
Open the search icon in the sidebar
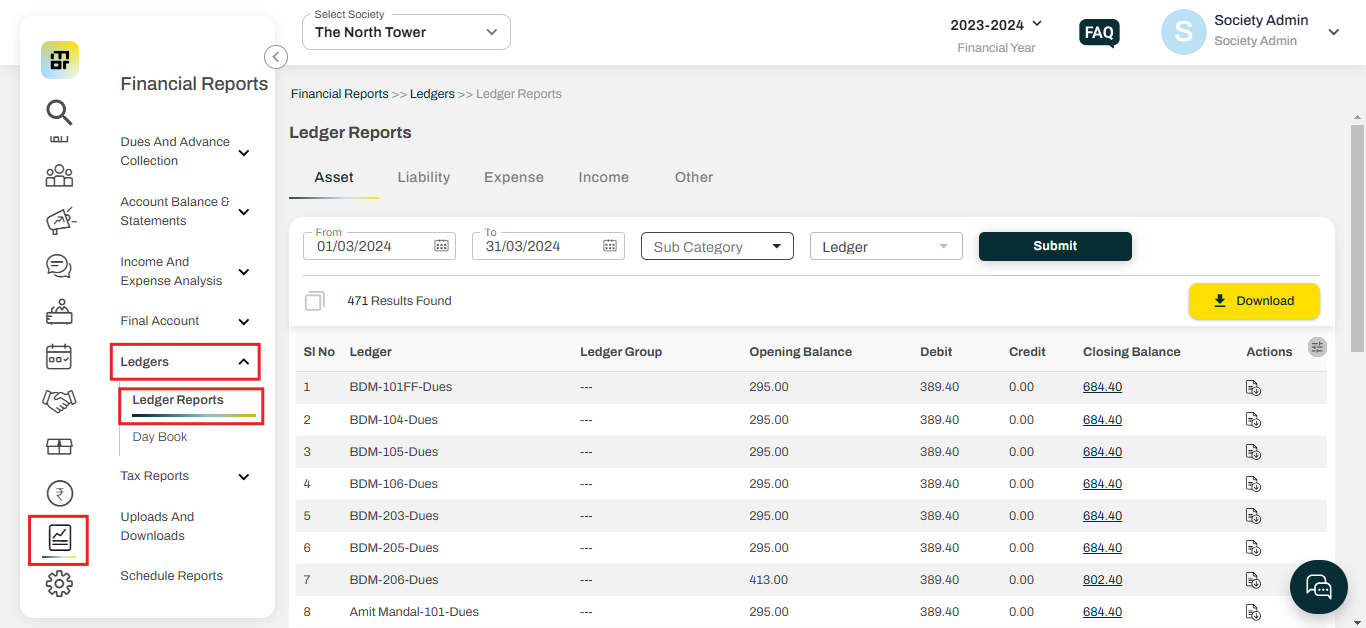click(x=58, y=112)
